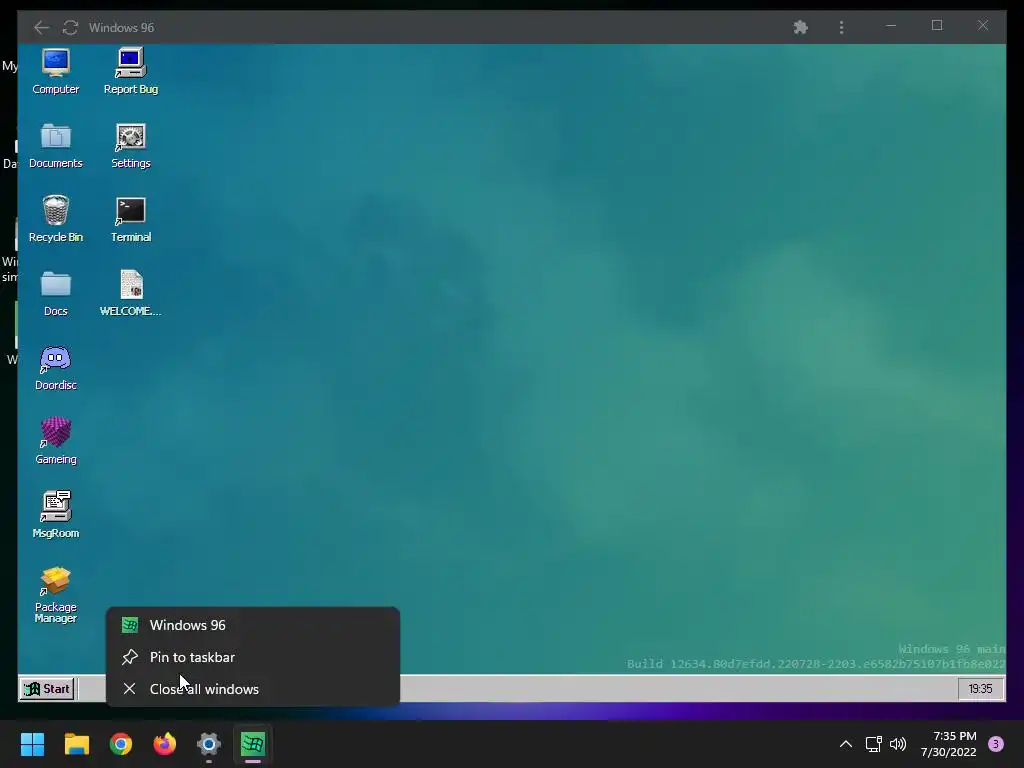Screen dimensions: 1024x768
Task: Open the Windows 11 Start menu
Action: (32, 744)
